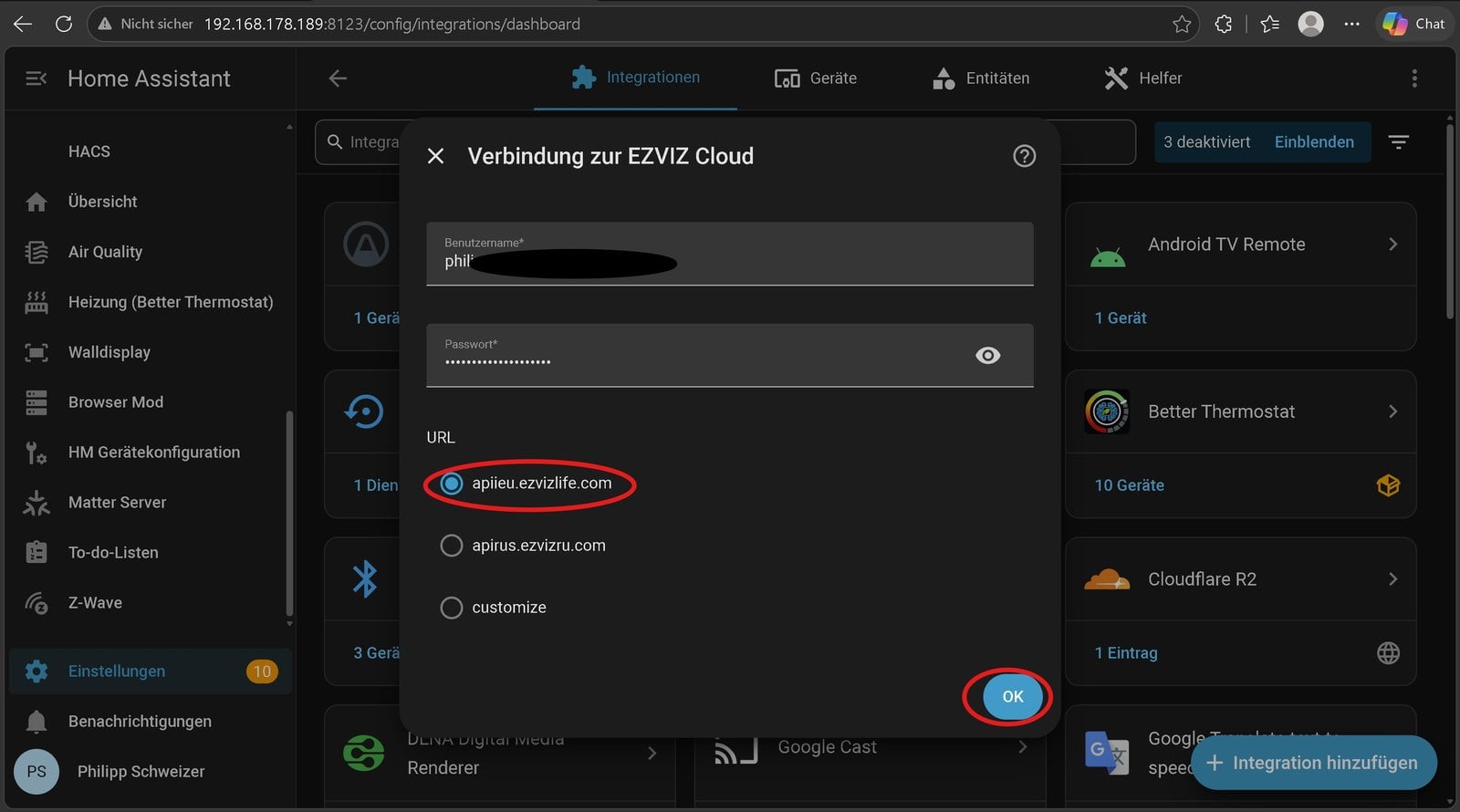The width and height of the screenshot is (1460, 812).
Task: Reload the page with the refresh icon
Action: 64,24
